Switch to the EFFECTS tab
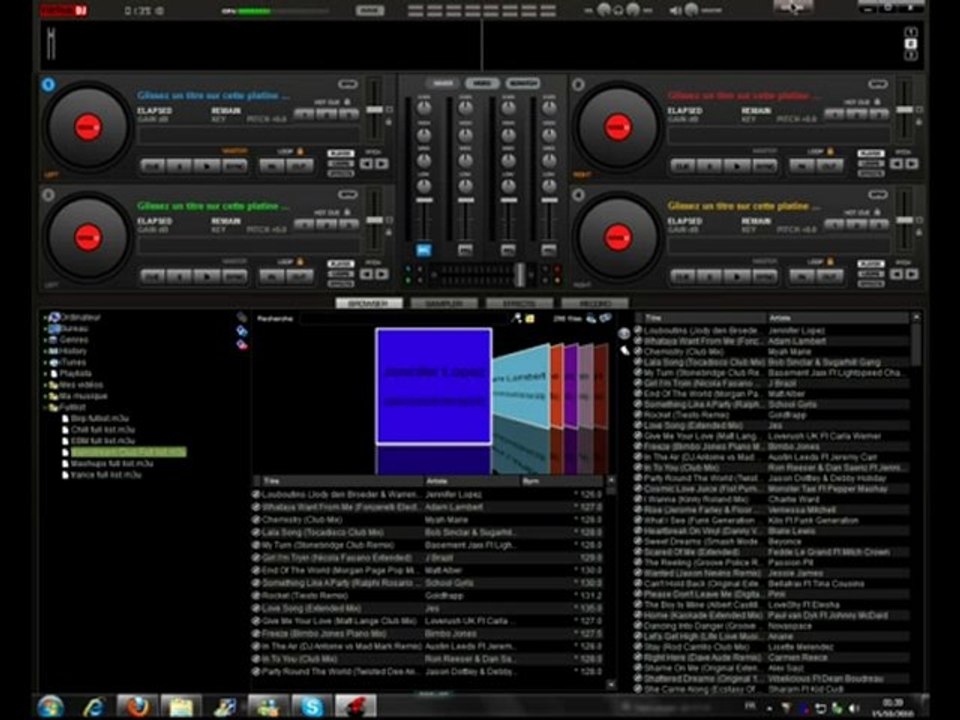 519,303
